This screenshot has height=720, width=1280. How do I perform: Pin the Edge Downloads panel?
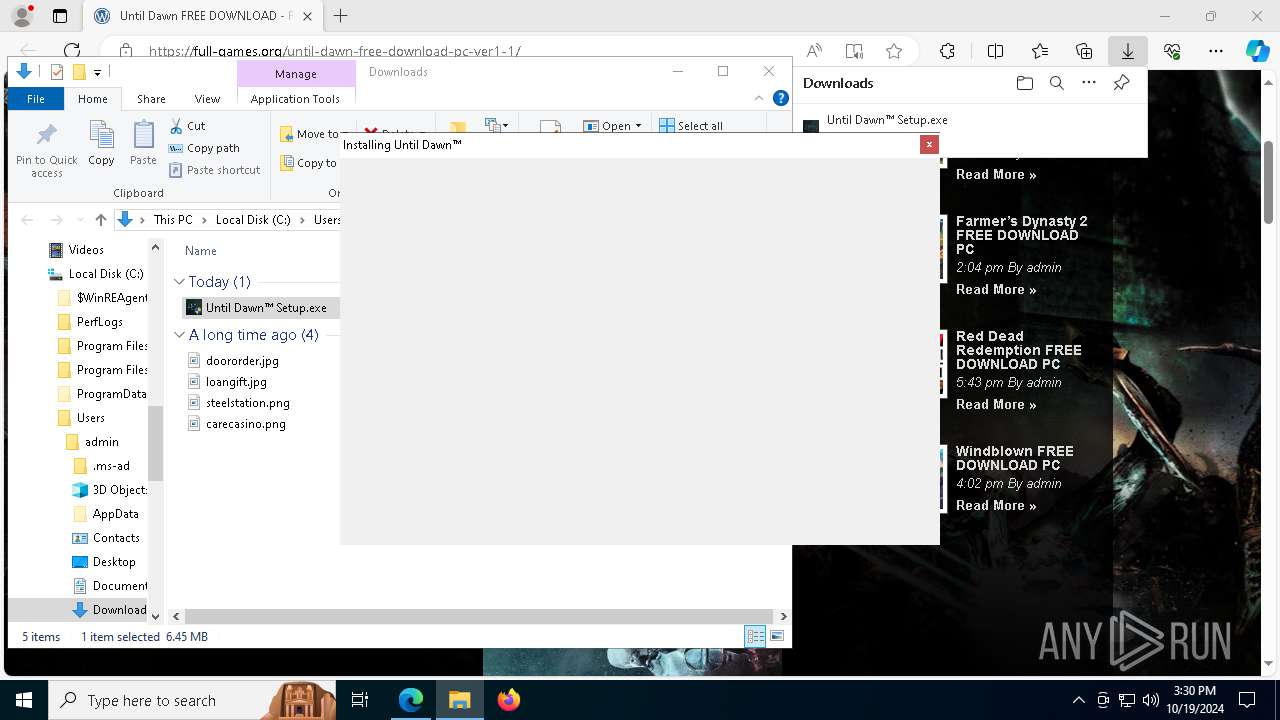(1121, 83)
